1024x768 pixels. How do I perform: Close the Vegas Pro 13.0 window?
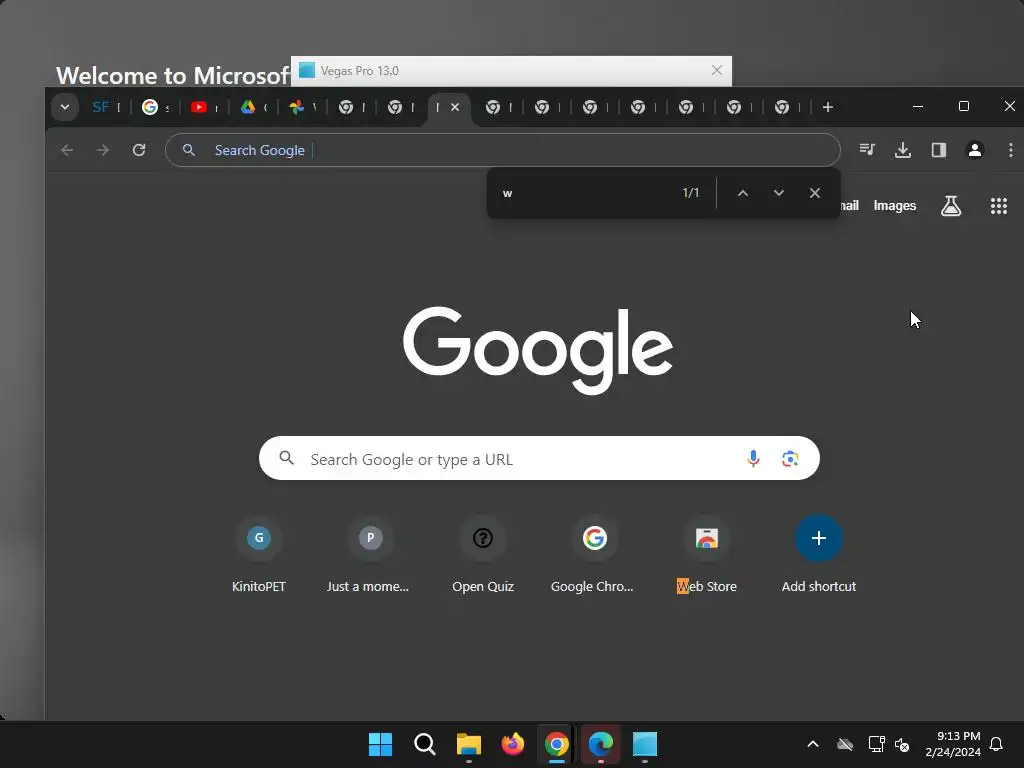coord(716,71)
